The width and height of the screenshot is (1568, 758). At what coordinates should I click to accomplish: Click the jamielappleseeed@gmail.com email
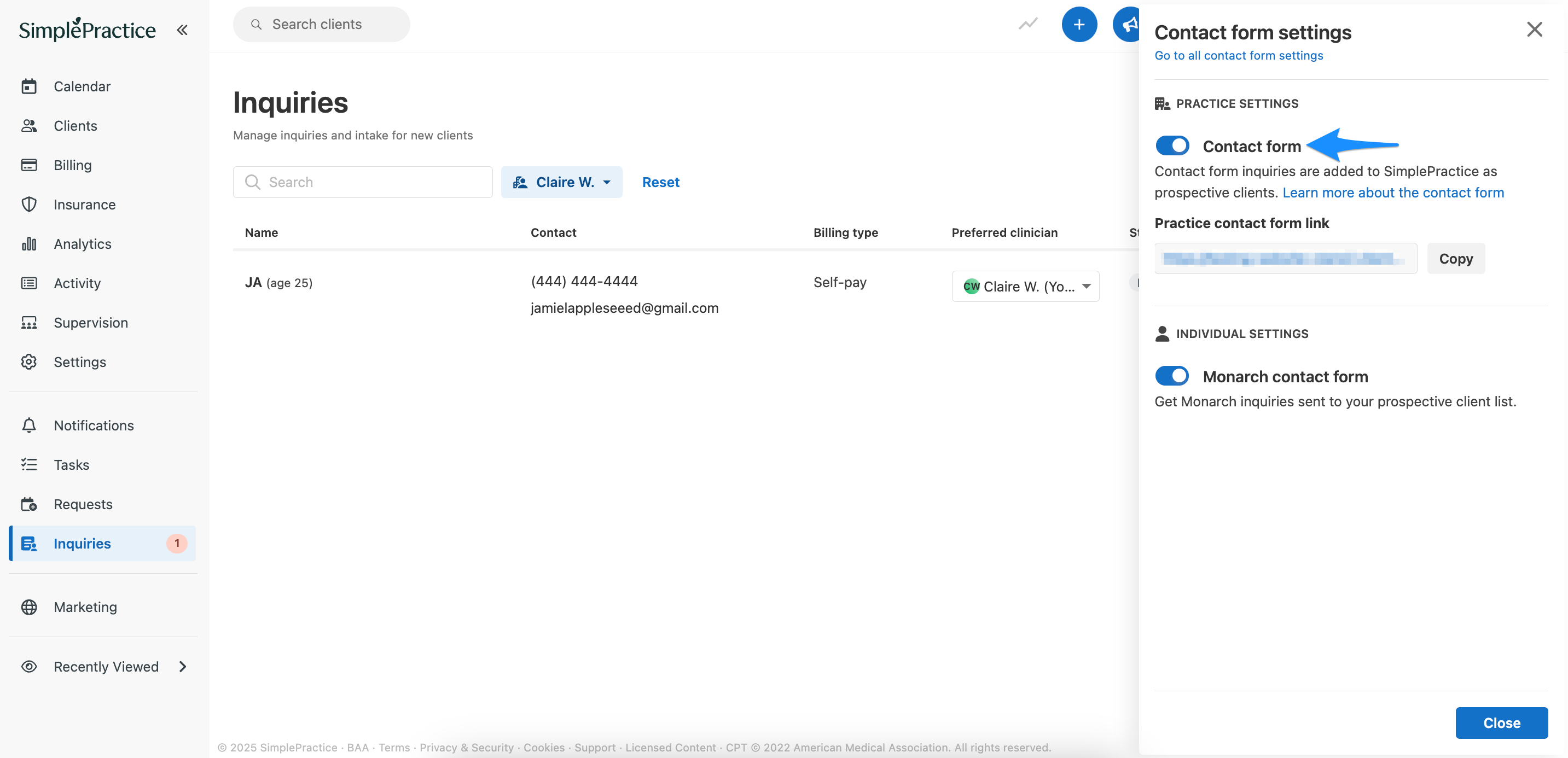pyautogui.click(x=624, y=308)
